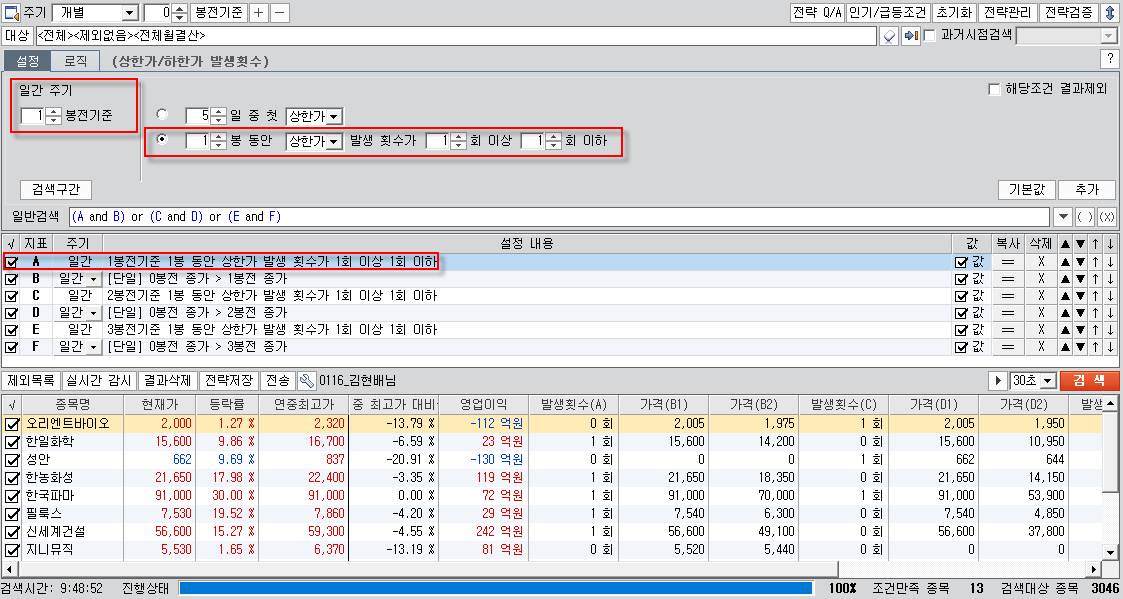
Task: Open the 설정 tab
Action: coord(28,61)
